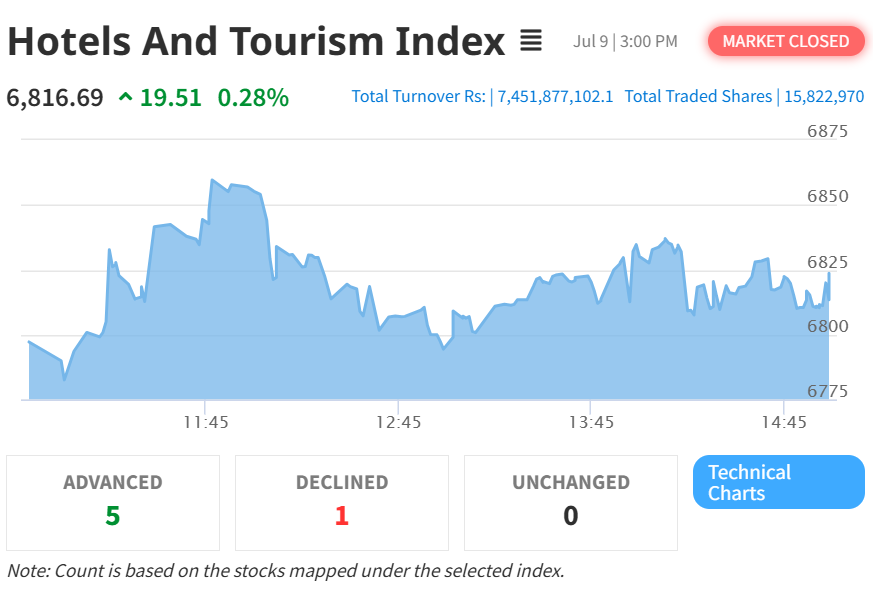Open the index list hamburger menu icon

(531, 41)
